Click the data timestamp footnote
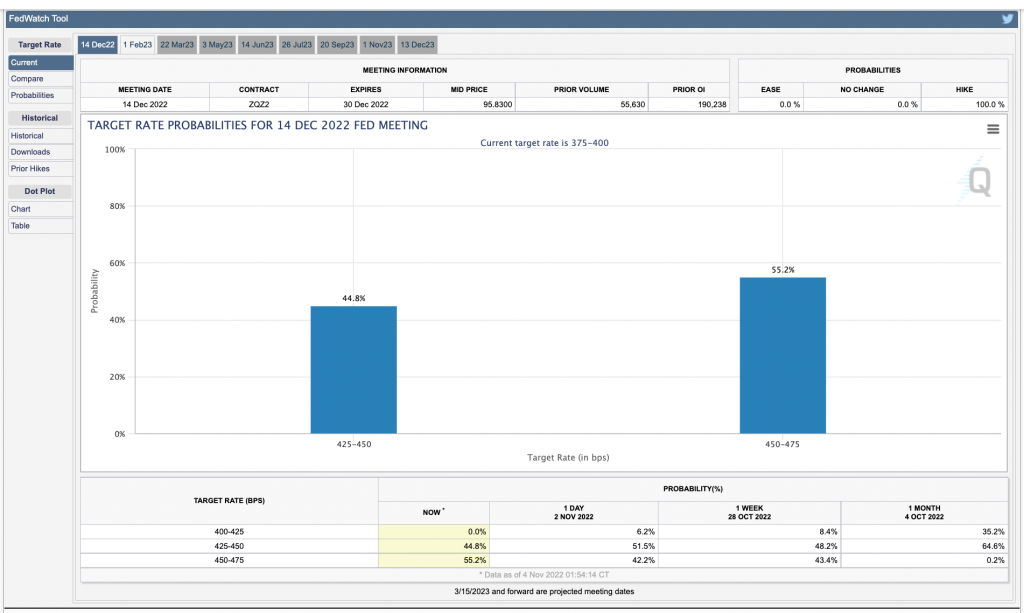Image resolution: width=1024 pixels, height=613 pixels. pos(544,575)
